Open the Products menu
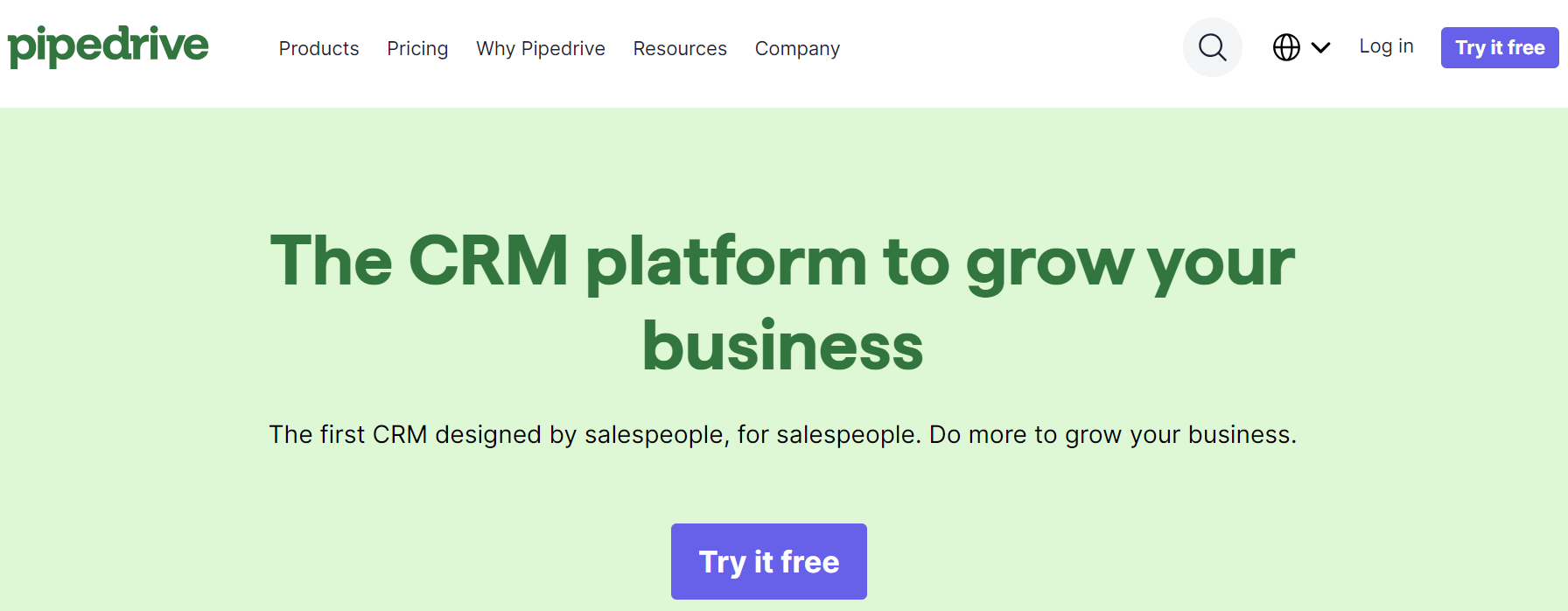The image size is (1568, 611). 318,48
